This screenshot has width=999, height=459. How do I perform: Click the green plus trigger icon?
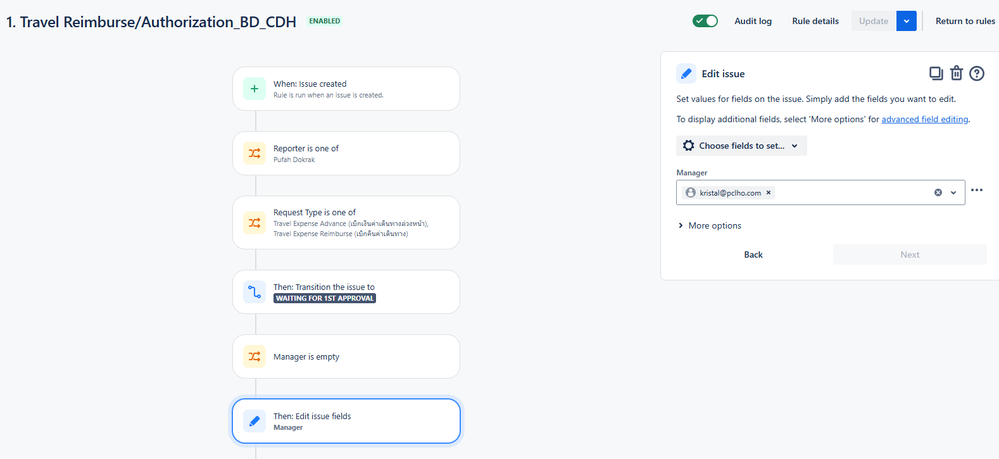[x=254, y=89]
